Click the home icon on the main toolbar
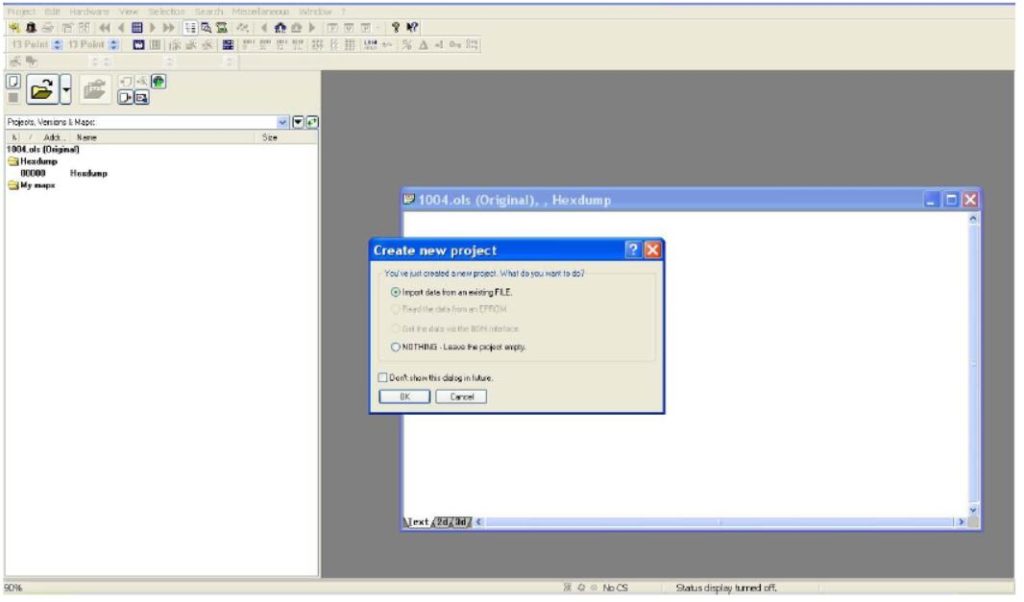 pos(279,28)
